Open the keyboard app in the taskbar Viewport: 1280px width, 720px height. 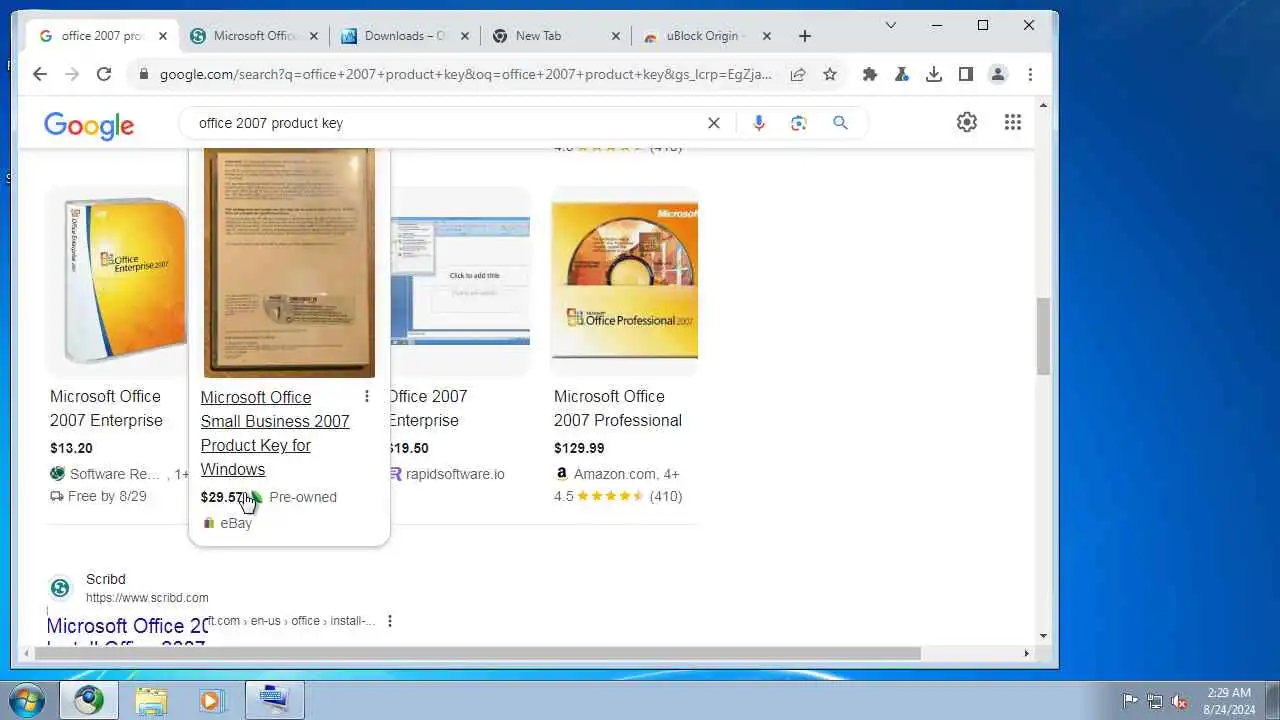[274, 699]
